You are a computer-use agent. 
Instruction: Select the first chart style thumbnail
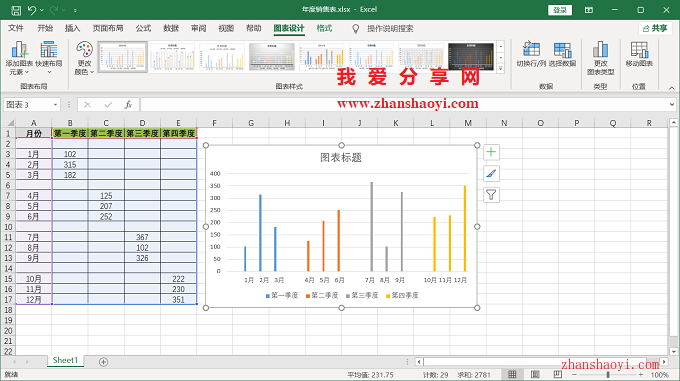[123, 56]
